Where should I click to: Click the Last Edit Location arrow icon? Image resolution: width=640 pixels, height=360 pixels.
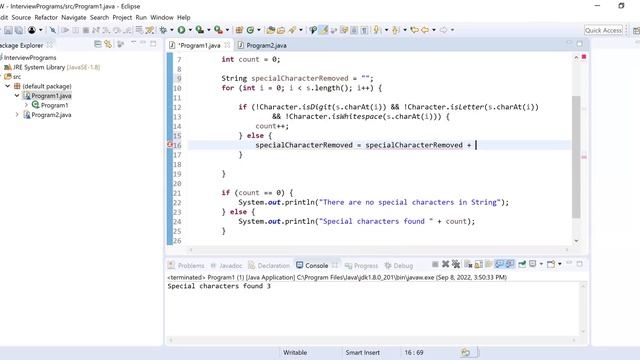click(x=414, y=30)
